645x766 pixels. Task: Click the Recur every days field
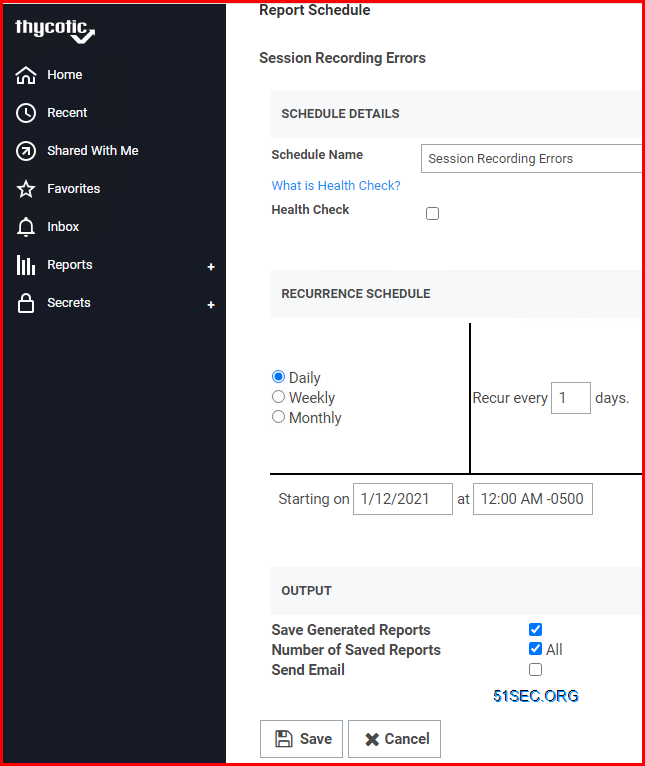tap(571, 398)
